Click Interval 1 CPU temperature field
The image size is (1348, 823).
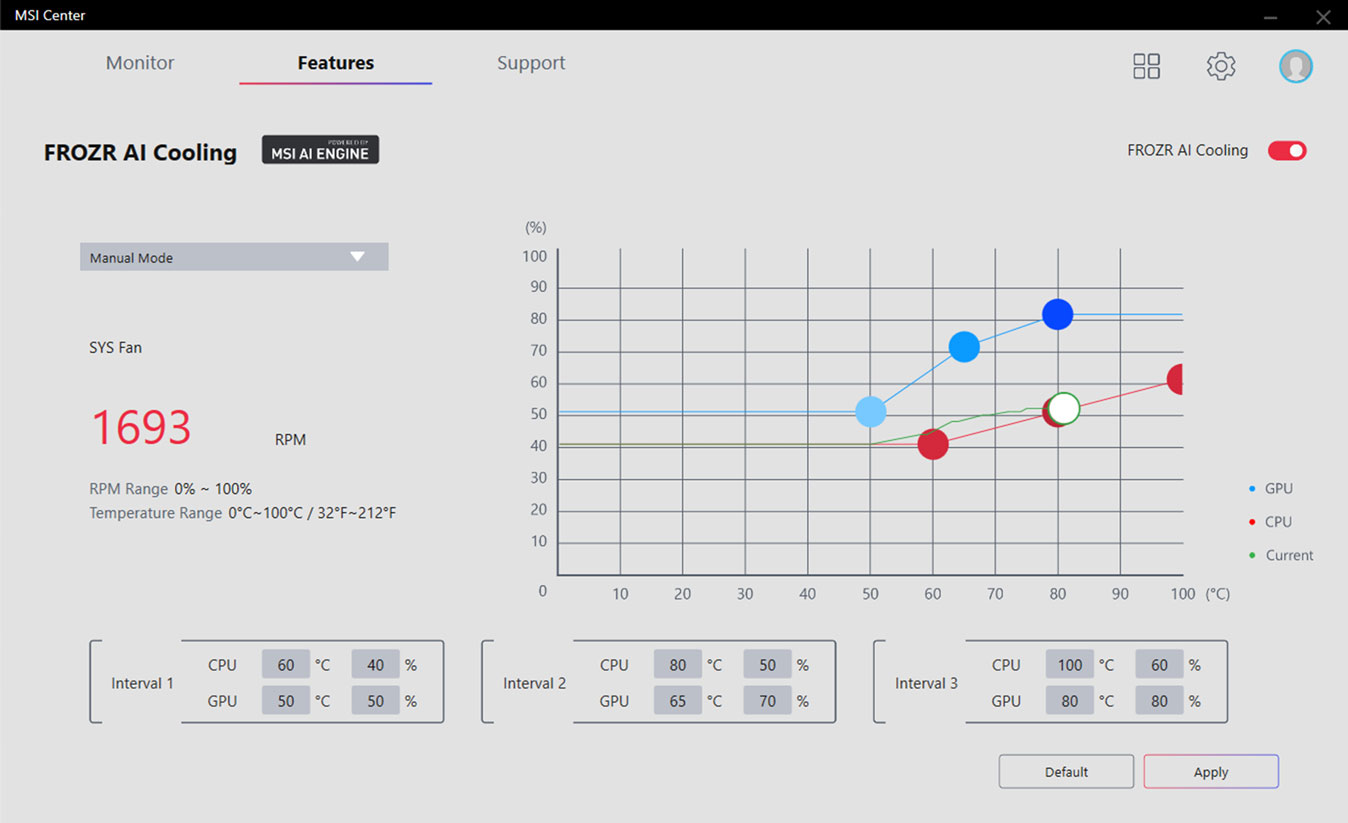point(286,665)
